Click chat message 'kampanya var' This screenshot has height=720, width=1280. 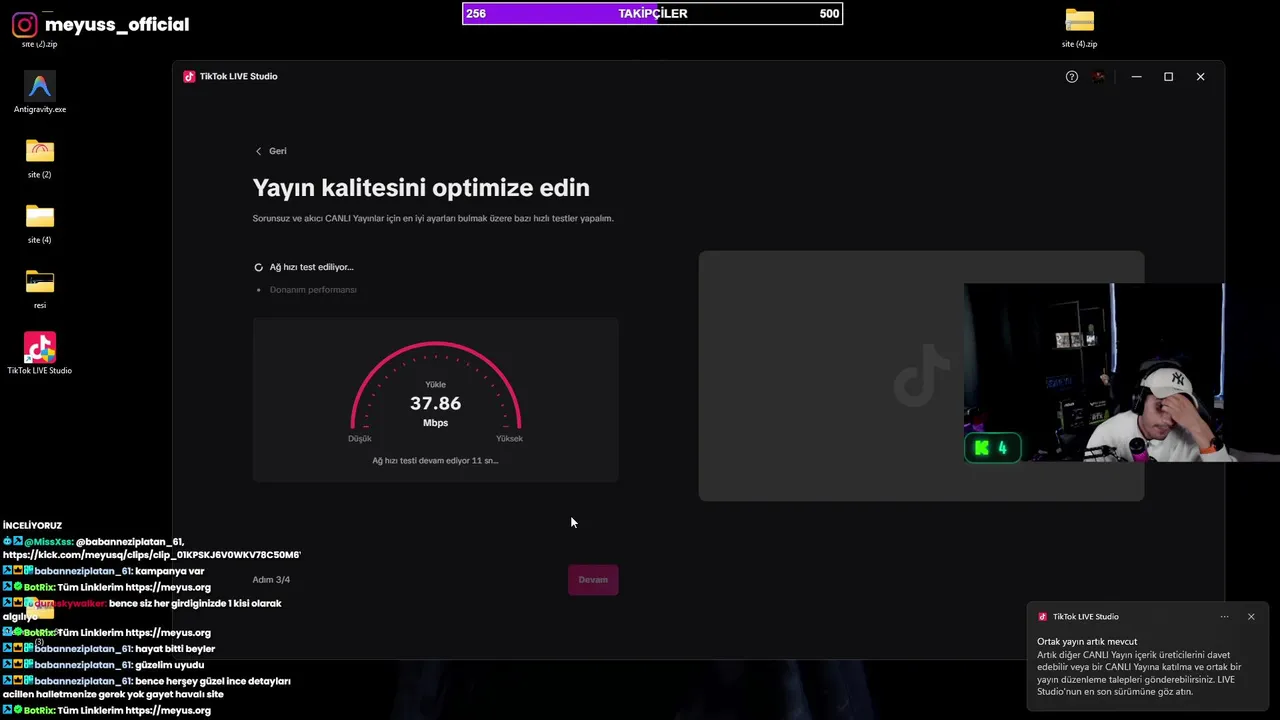pos(170,571)
